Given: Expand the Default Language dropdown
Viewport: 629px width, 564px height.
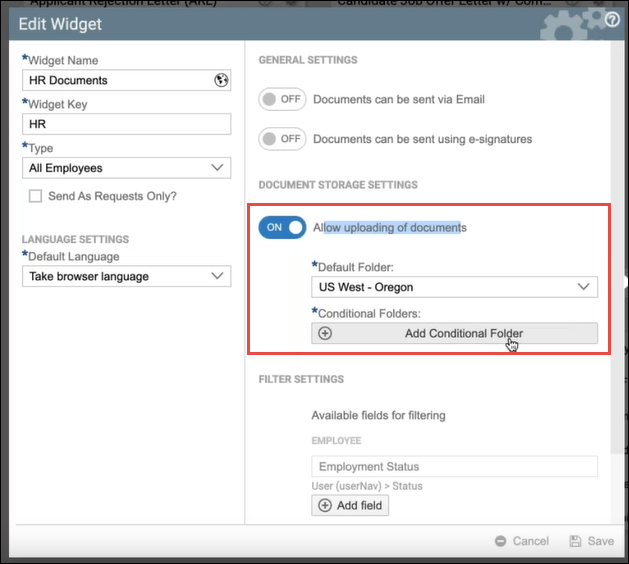Looking at the screenshot, I should click(126, 276).
